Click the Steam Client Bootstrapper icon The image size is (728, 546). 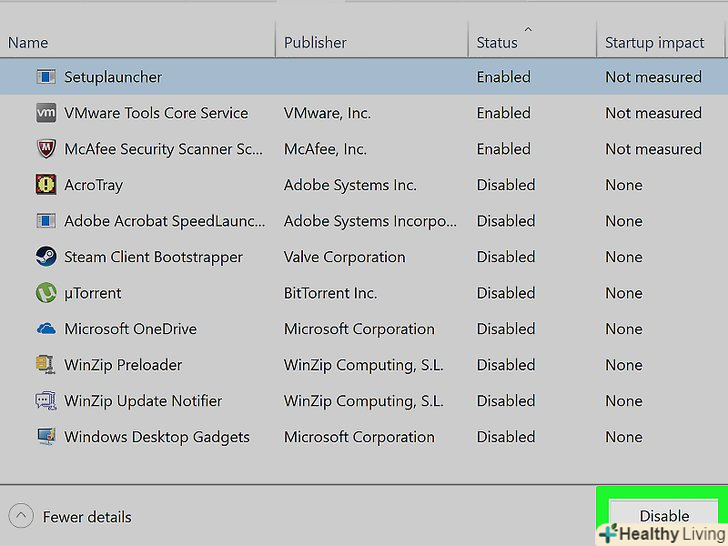point(46,257)
